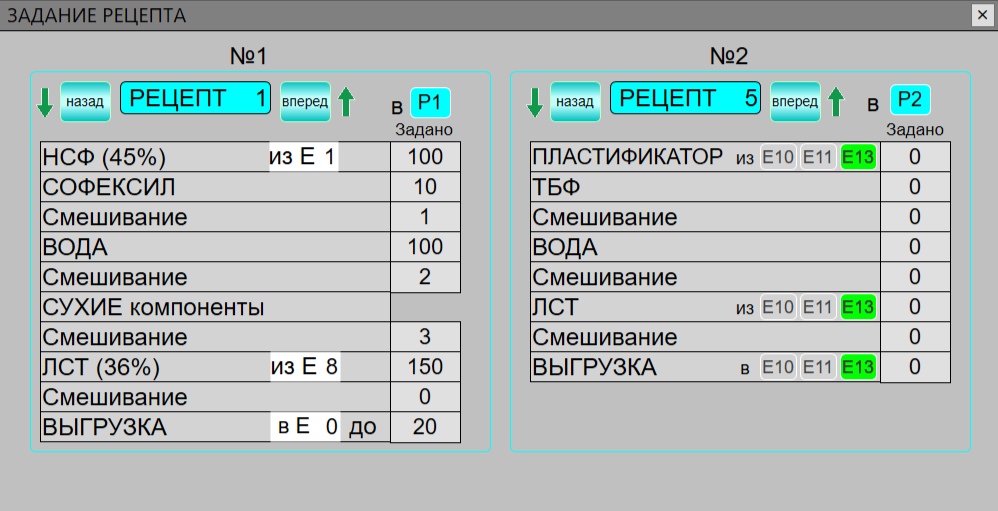This screenshot has width=998, height=511.
Task: Click the green up arrow in panel №1
Action: pyautogui.click(x=346, y=101)
